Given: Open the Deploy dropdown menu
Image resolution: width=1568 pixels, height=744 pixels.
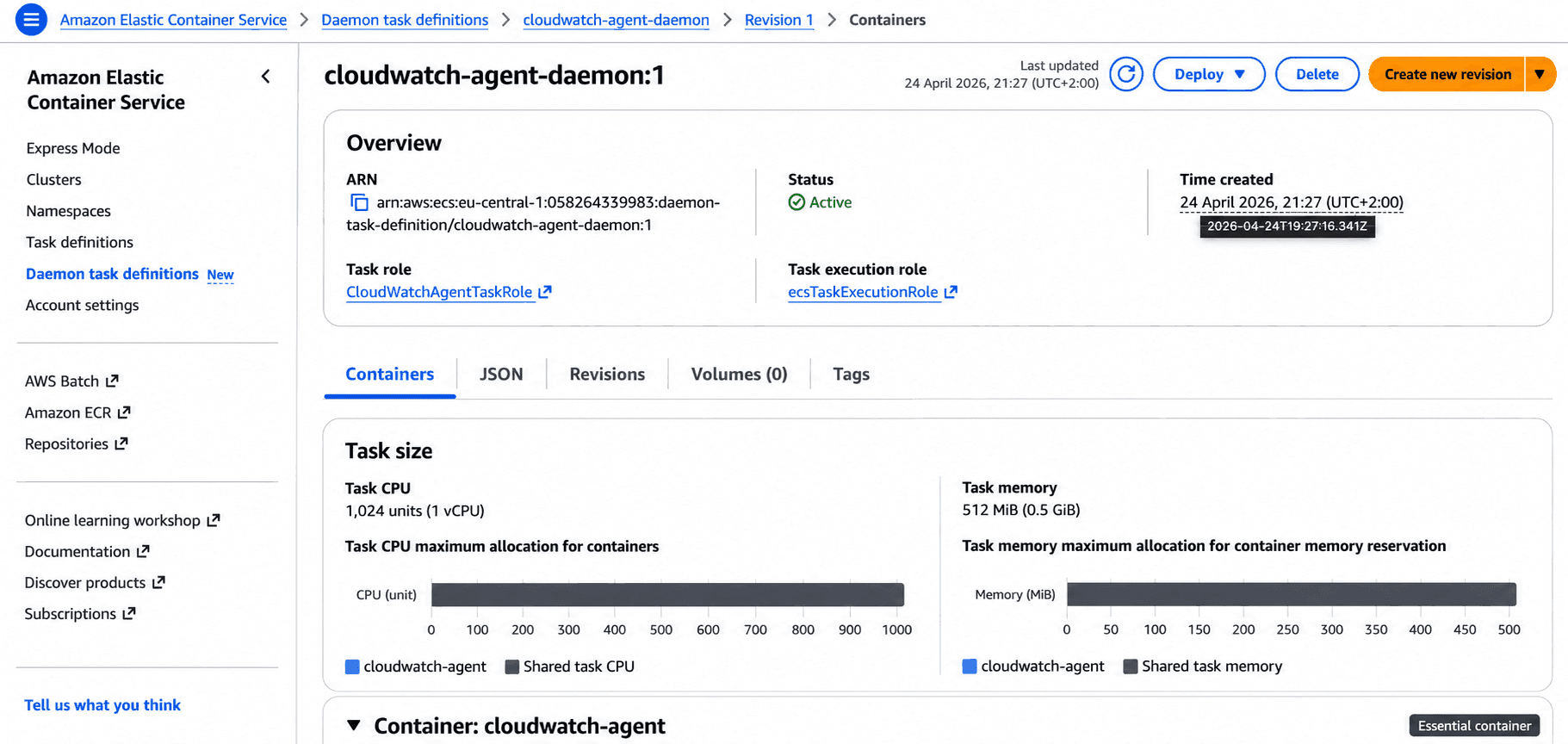Looking at the screenshot, I should point(1209,74).
